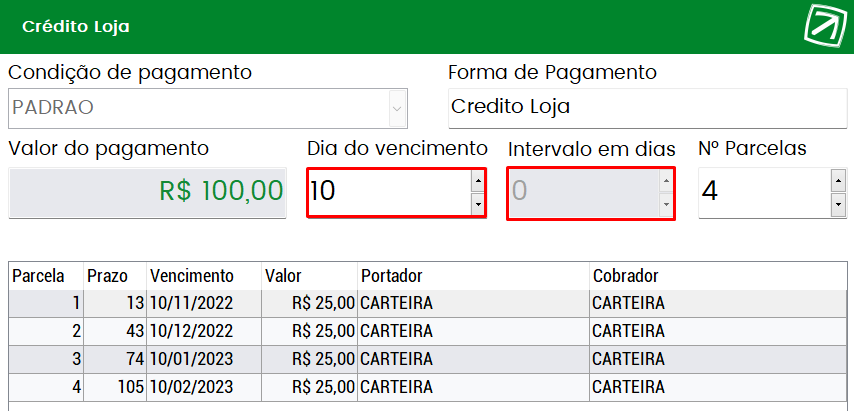Click the Dia do vencimento input field
This screenshot has width=854, height=411.
coord(389,193)
